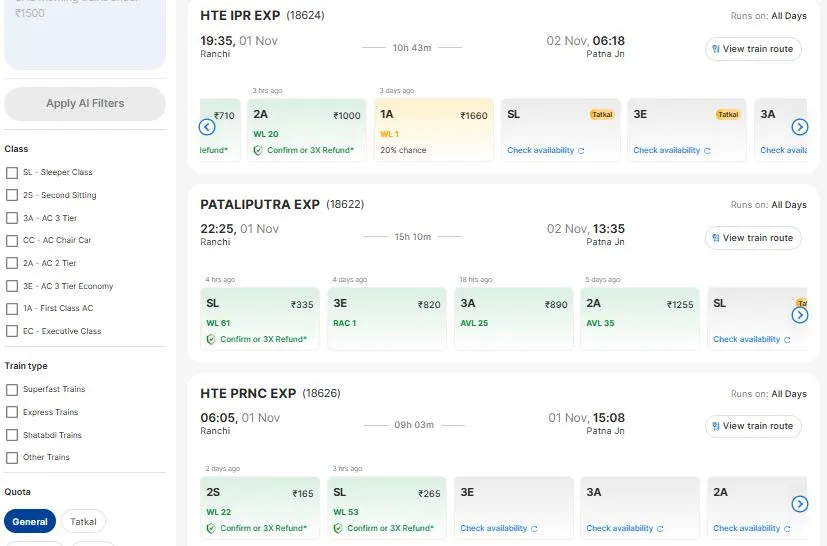Screen dimensions: 827x546
Task: Refresh SL Tatkal availability for HTE IPR EXP
Action: coord(581,151)
